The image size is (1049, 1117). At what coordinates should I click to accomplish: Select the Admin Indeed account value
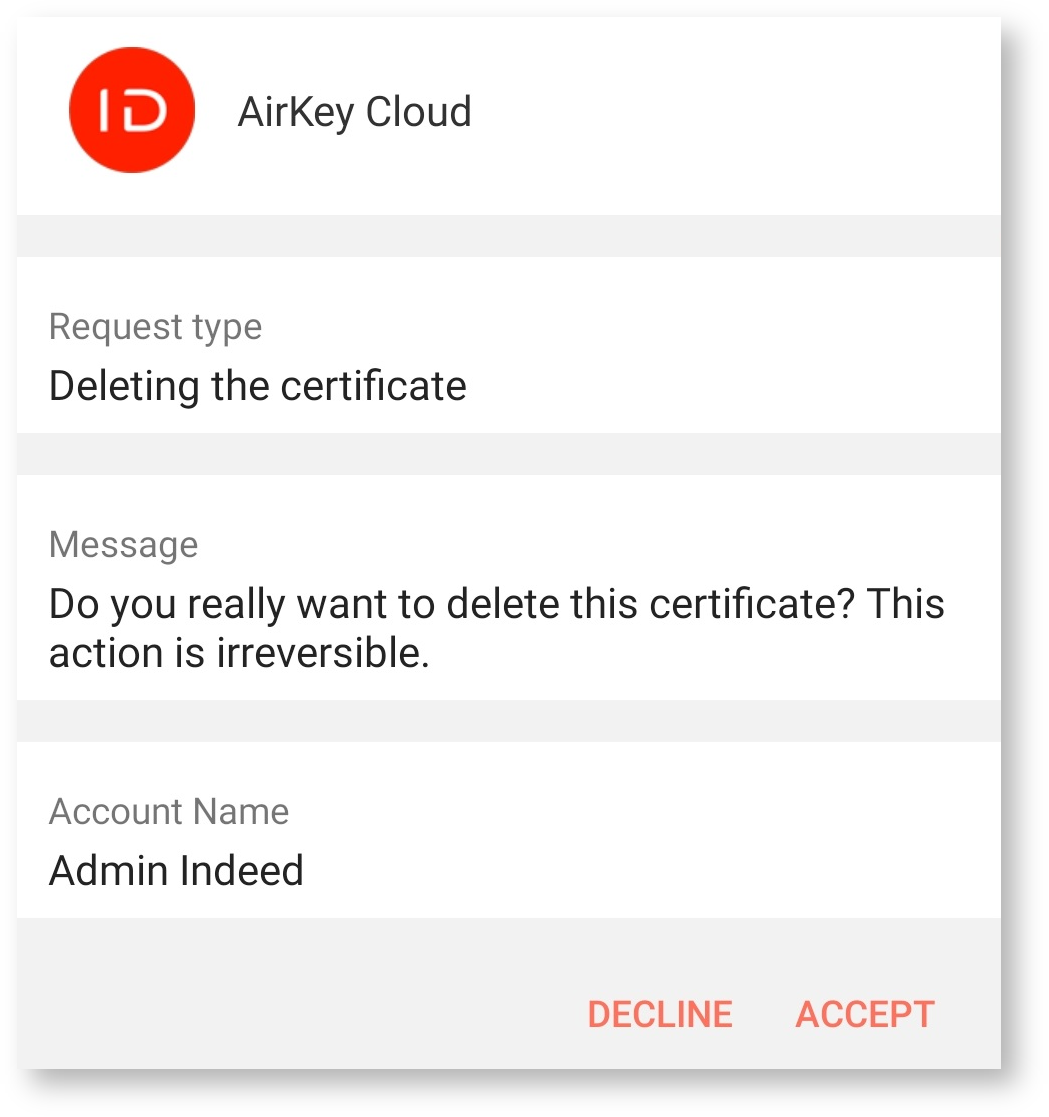[x=176, y=871]
